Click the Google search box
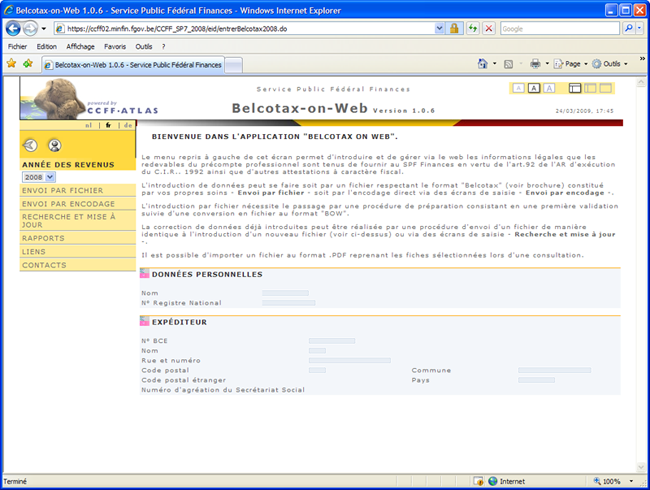This screenshot has width=650, height=490. [560, 29]
